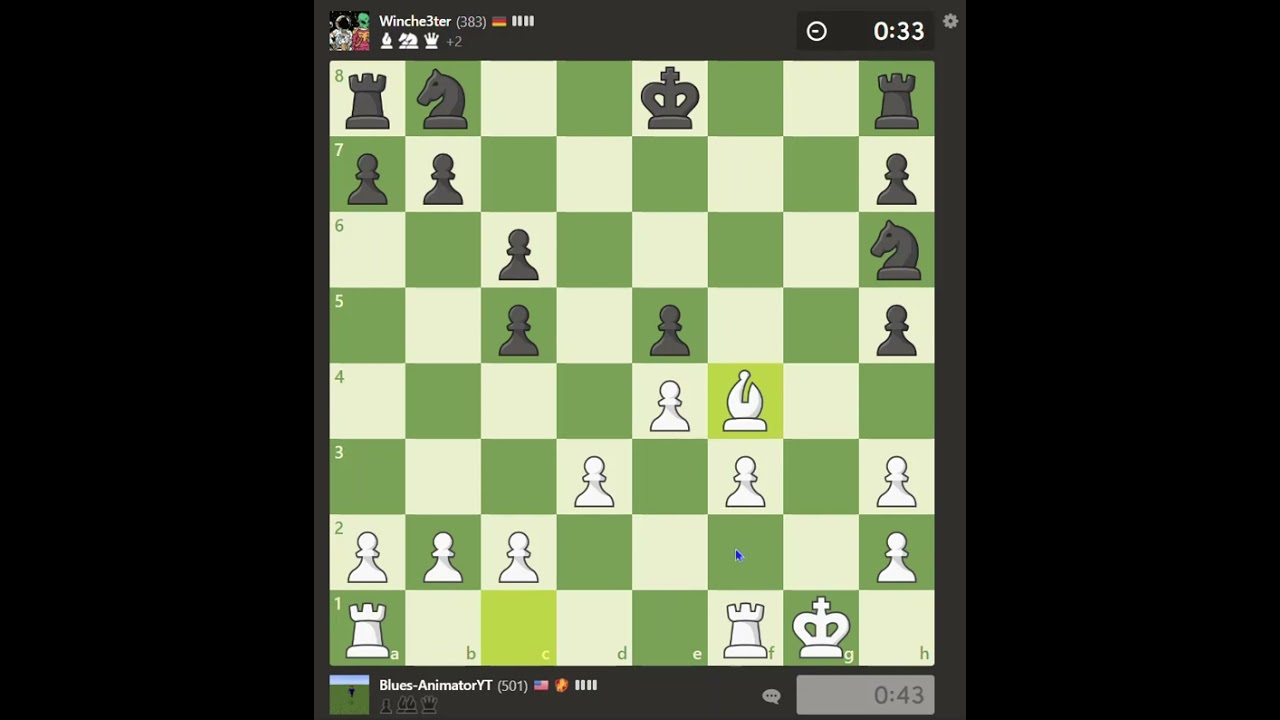This screenshot has width=1280, height=720.
Task: Click the black king on e8
Action: pyautogui.click(x=670, y=98)
